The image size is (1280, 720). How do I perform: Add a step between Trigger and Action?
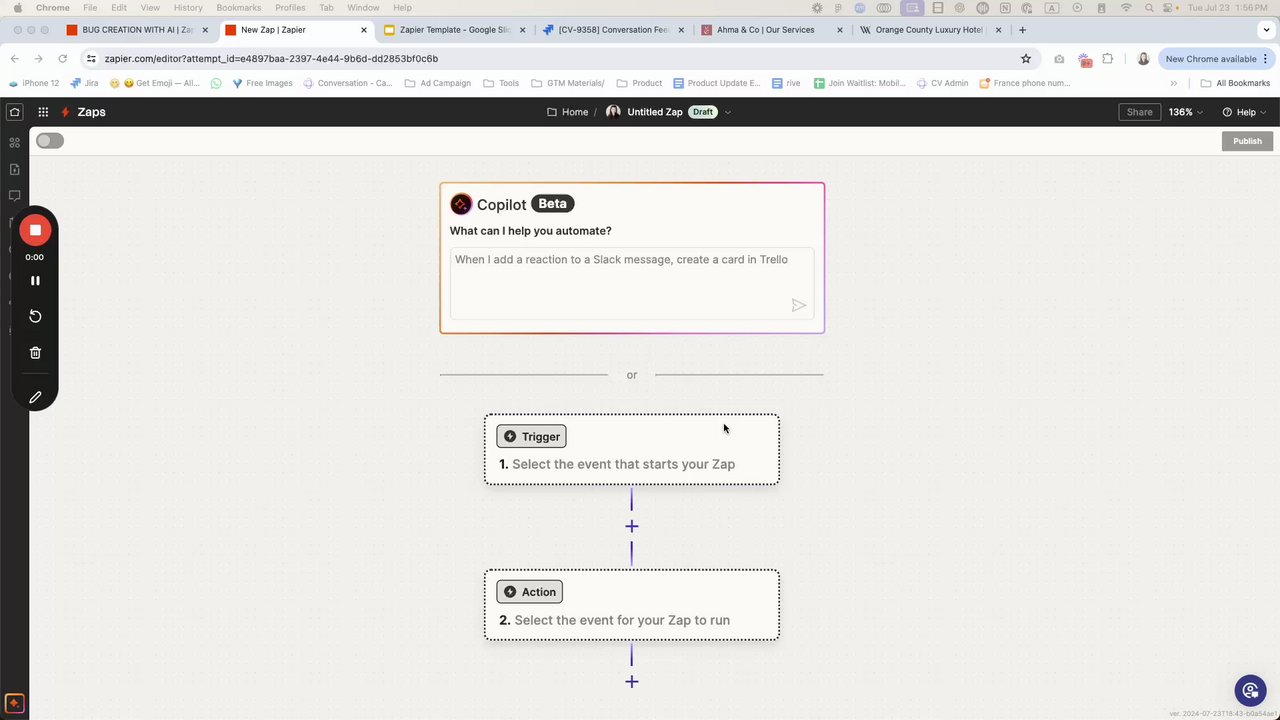click(x=632, y=526)
